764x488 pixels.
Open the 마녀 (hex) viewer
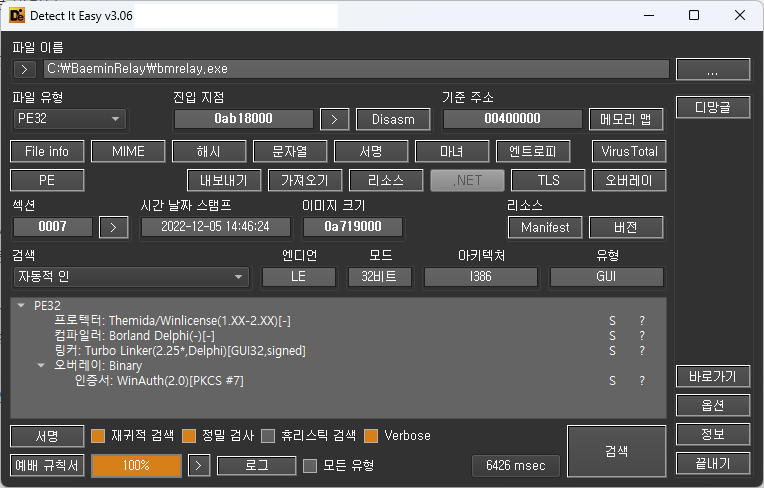452,151
